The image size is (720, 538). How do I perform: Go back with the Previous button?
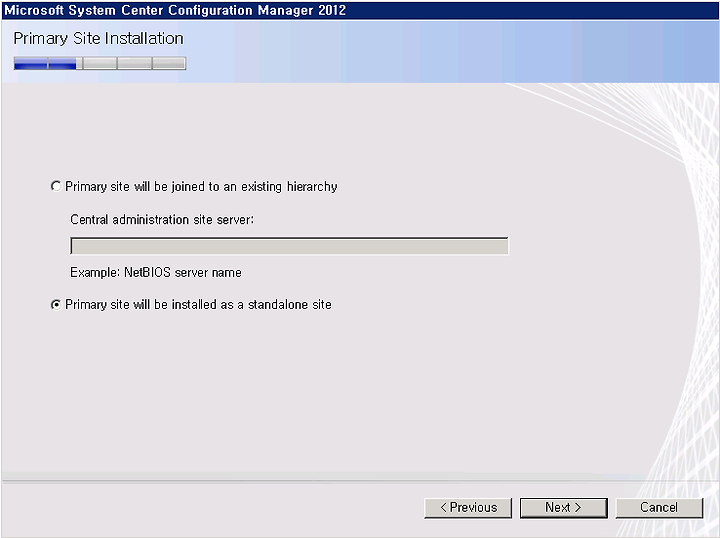tap(468, 508)
